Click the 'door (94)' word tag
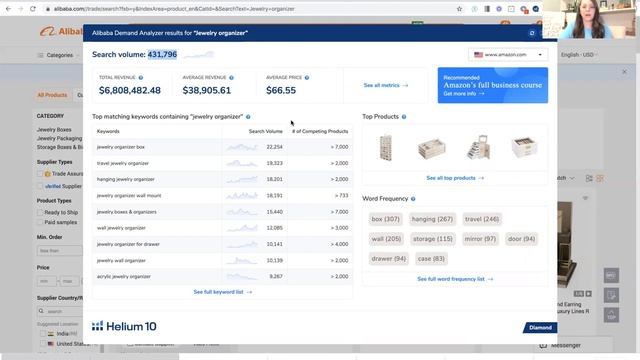Screen dimensions: 640x360 [521, 239]
